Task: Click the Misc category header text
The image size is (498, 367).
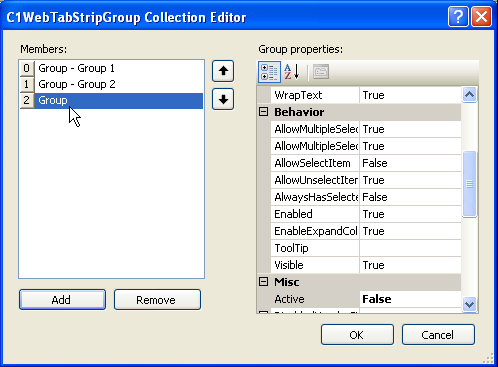Action: pos(287,282)
